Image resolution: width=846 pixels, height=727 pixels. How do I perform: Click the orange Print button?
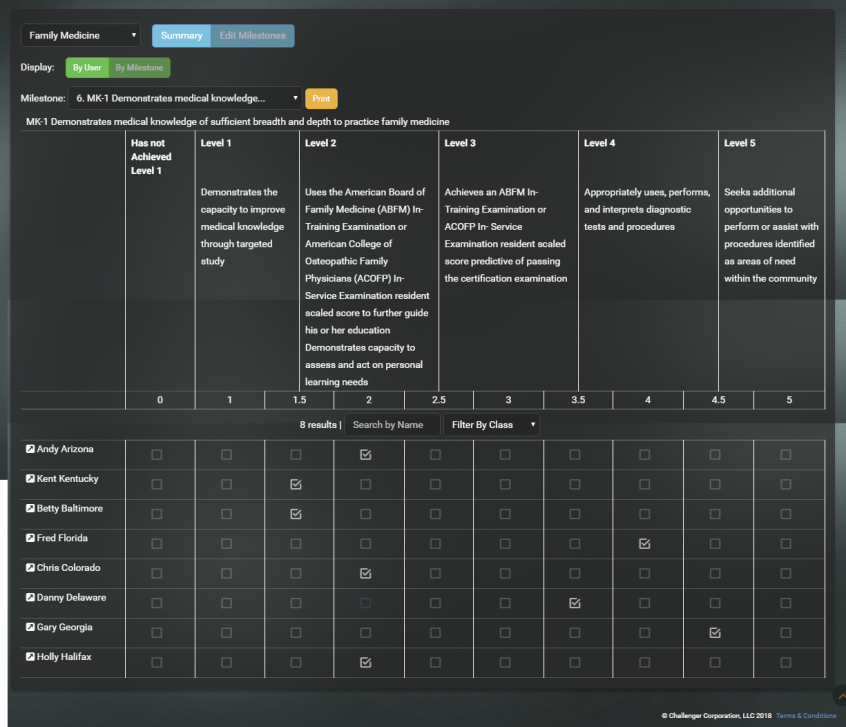click(321, 99)
